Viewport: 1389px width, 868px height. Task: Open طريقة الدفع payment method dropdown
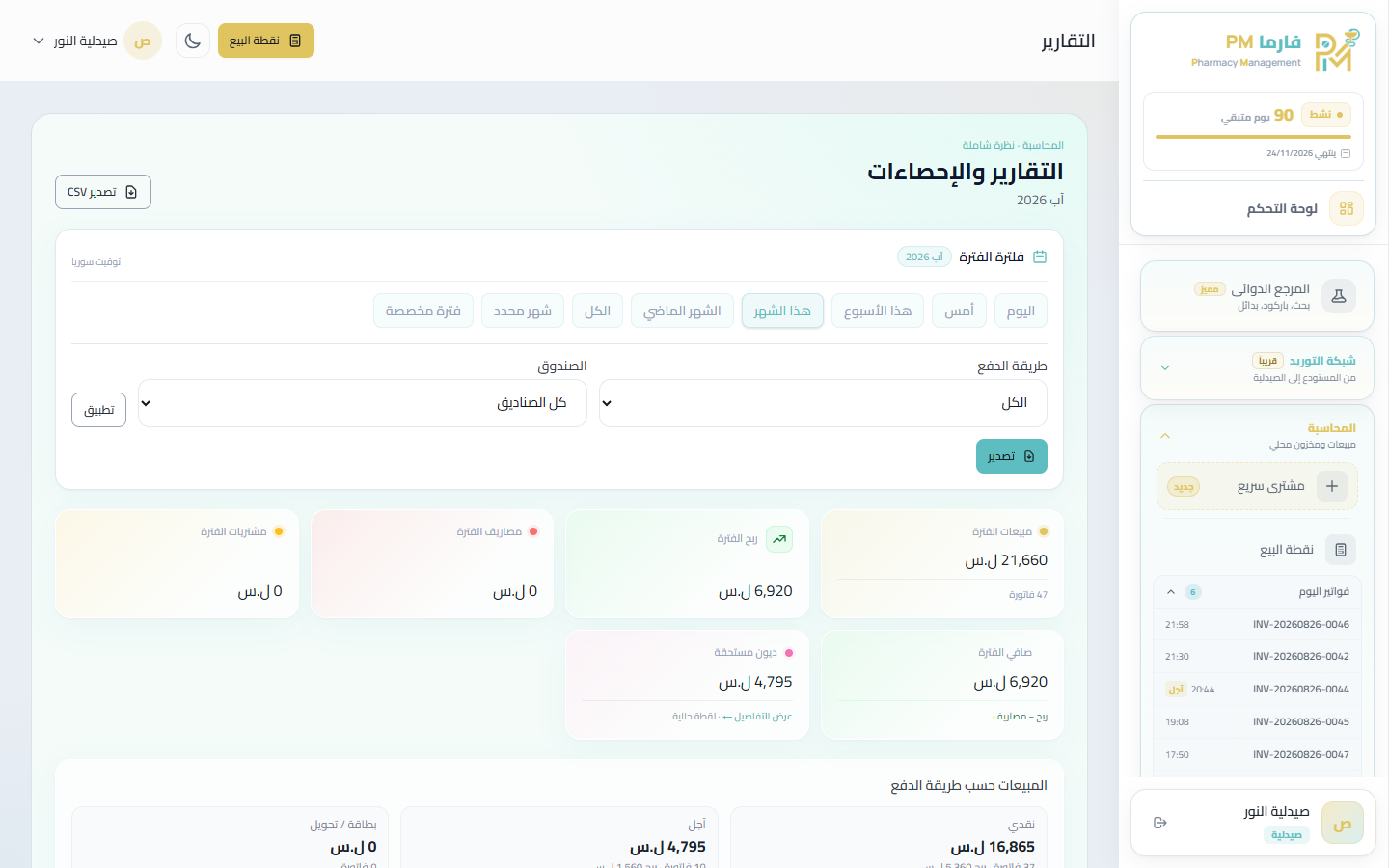(x=823, y=403)
